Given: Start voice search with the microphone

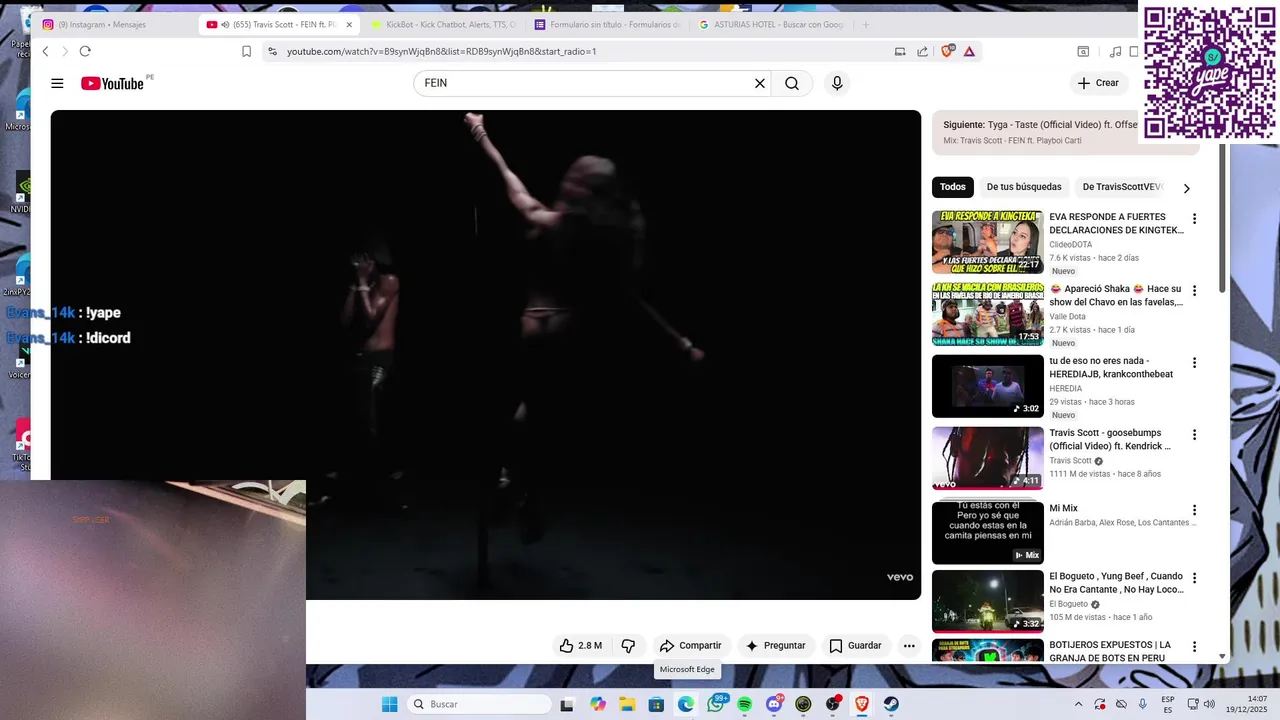Looking at the screenshot, I should tap(837, 84).
